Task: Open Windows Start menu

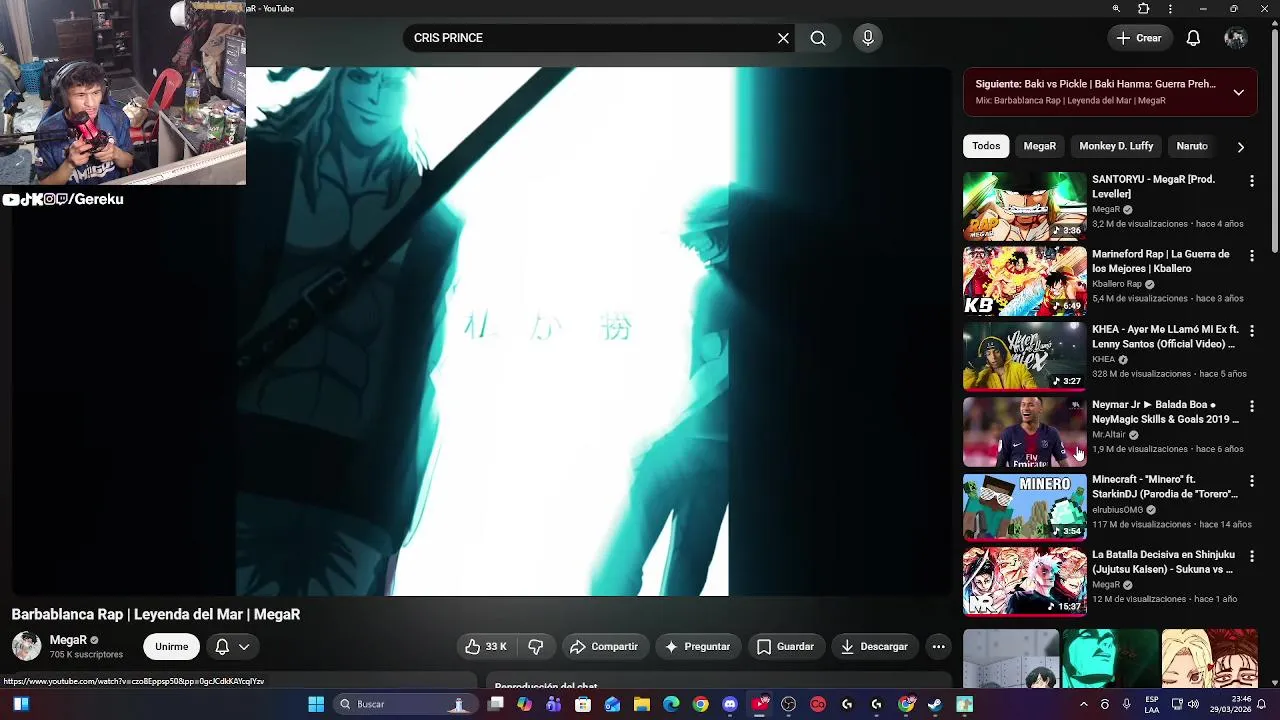Action: [316, 704]
